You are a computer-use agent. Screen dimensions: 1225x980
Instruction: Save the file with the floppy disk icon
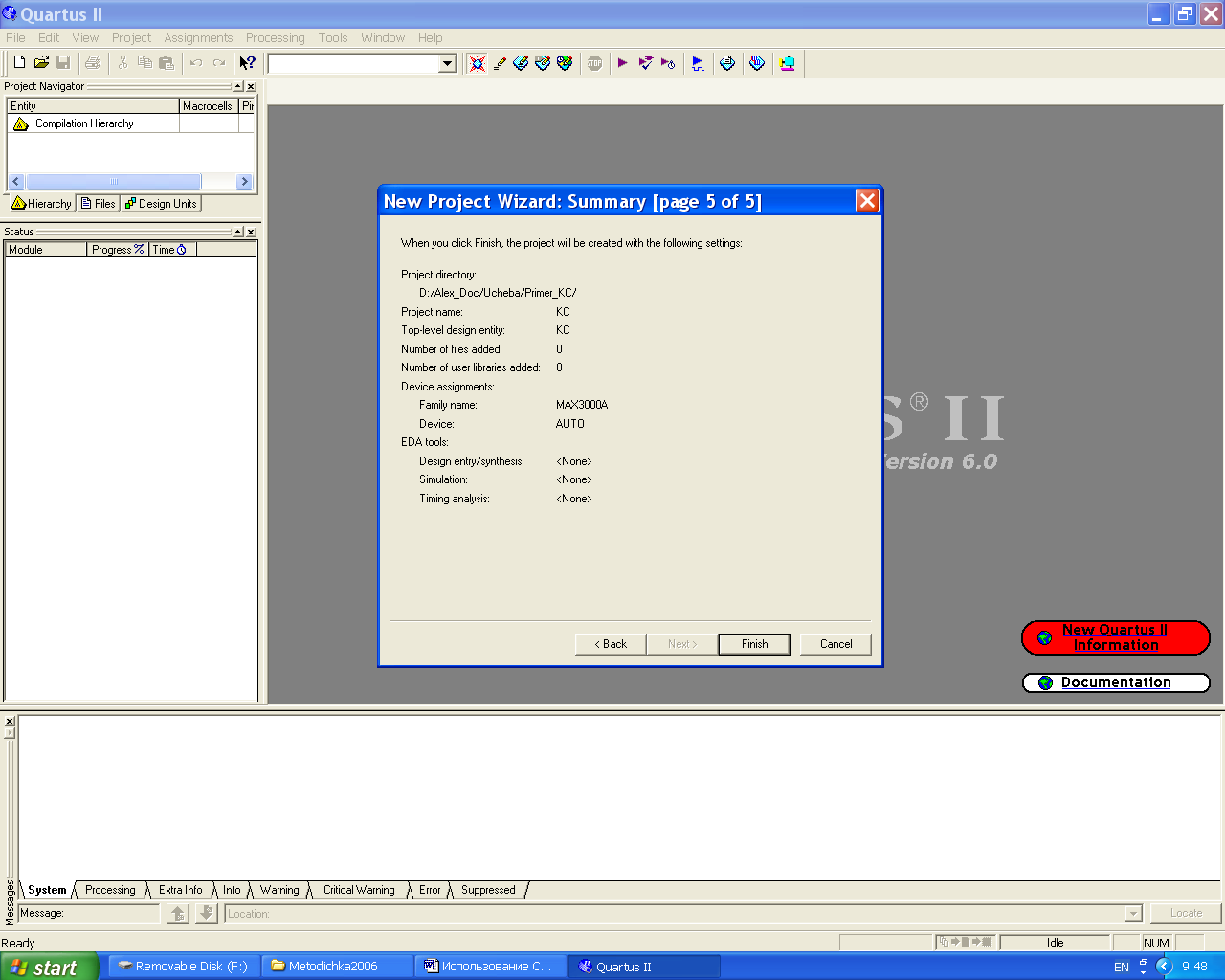(x=63, y=63)
